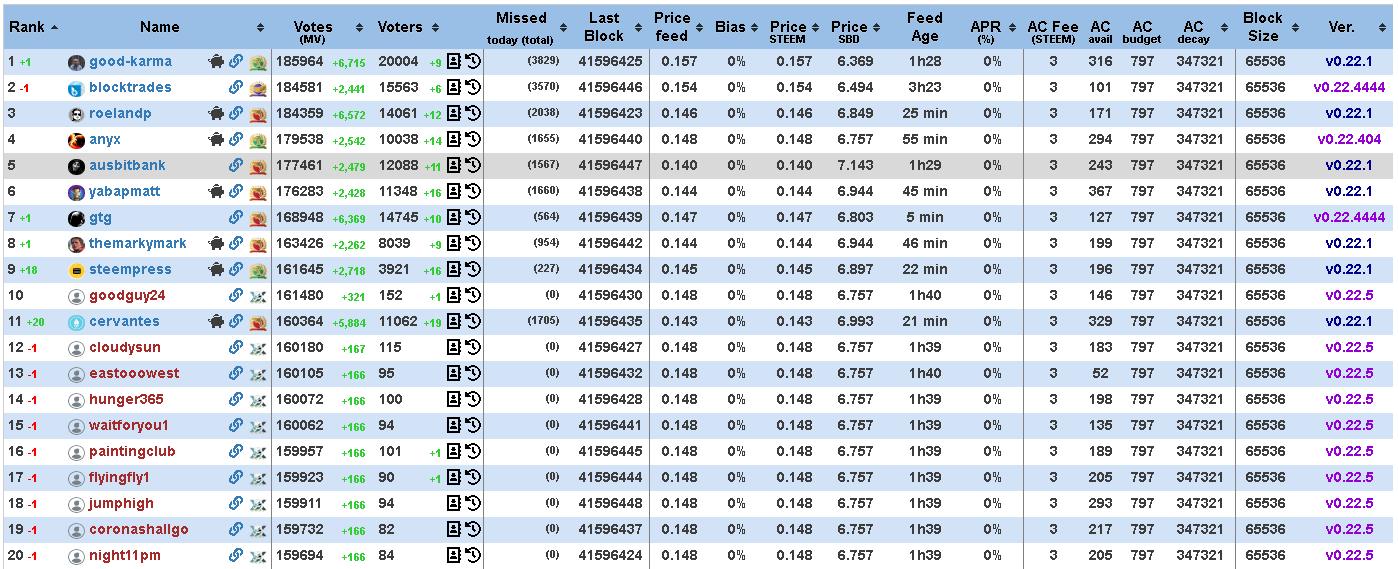
Task: Open the themarkymark witness link
Action: (138, 243)
